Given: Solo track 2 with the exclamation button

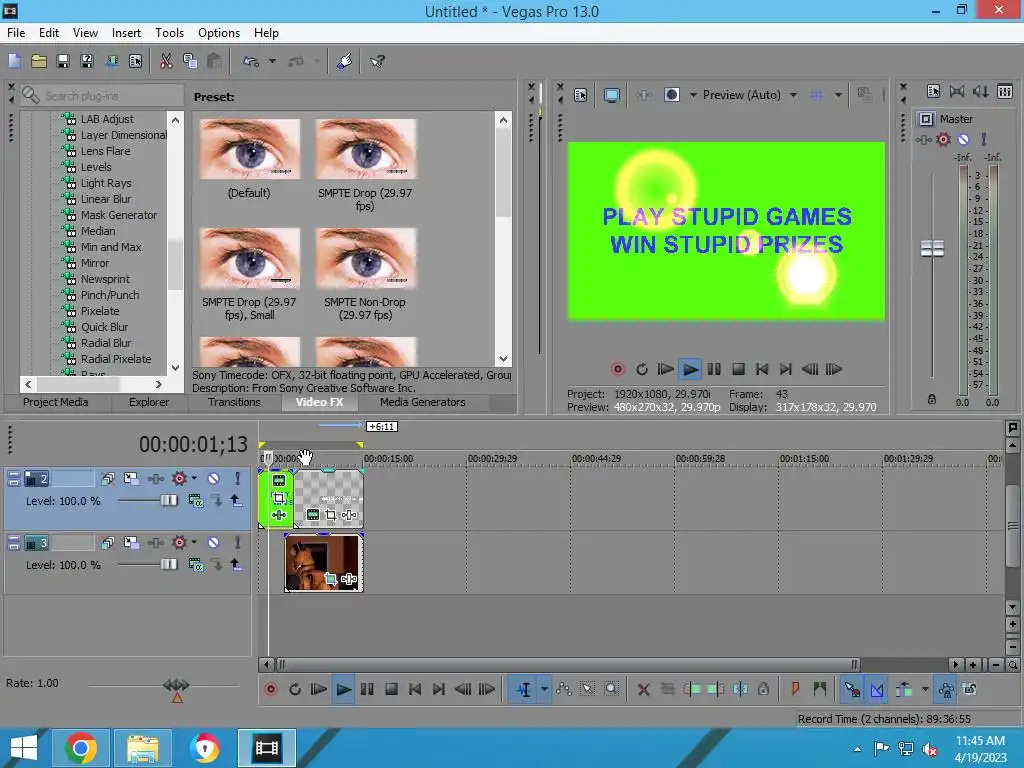Looking at the screenshot, I should pyautogui.click(x=238, y=479).
